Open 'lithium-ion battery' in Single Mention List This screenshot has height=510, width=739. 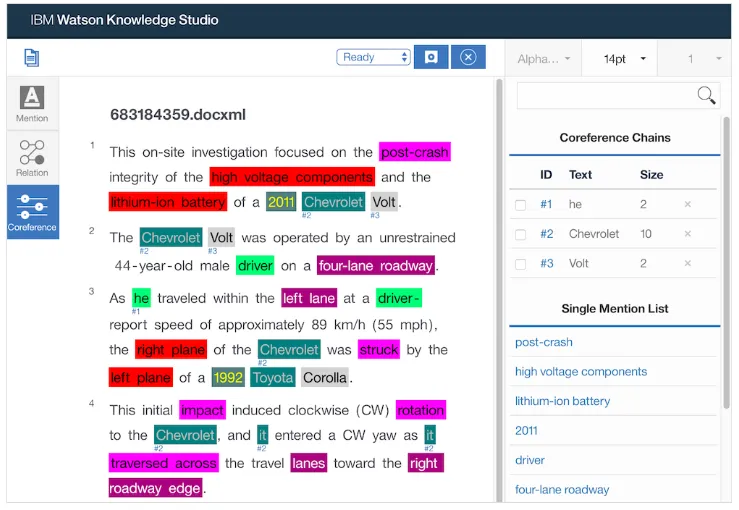pos(562,401)
